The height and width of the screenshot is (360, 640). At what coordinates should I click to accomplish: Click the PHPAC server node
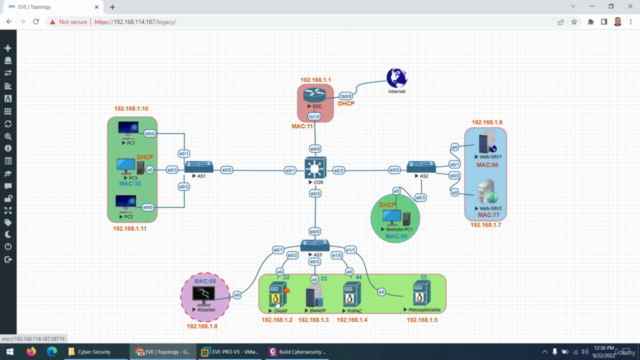pos(351,295)
